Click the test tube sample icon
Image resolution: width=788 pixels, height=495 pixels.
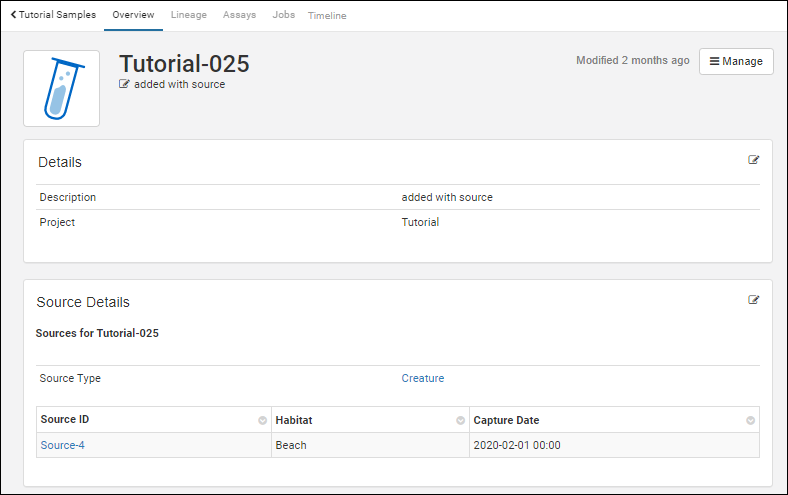62,89
